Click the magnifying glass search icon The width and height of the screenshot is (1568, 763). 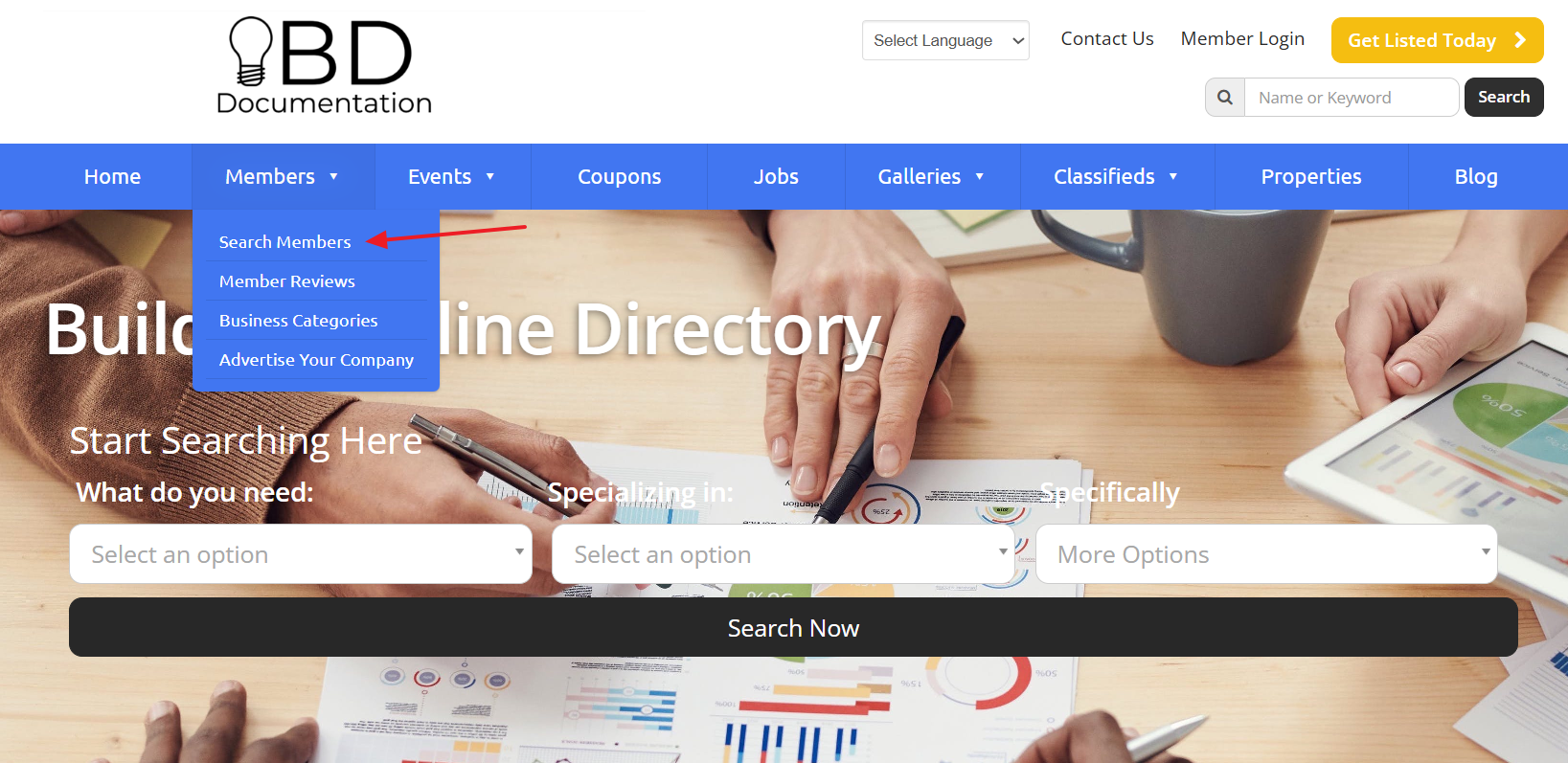click(x=1225, y=98)
